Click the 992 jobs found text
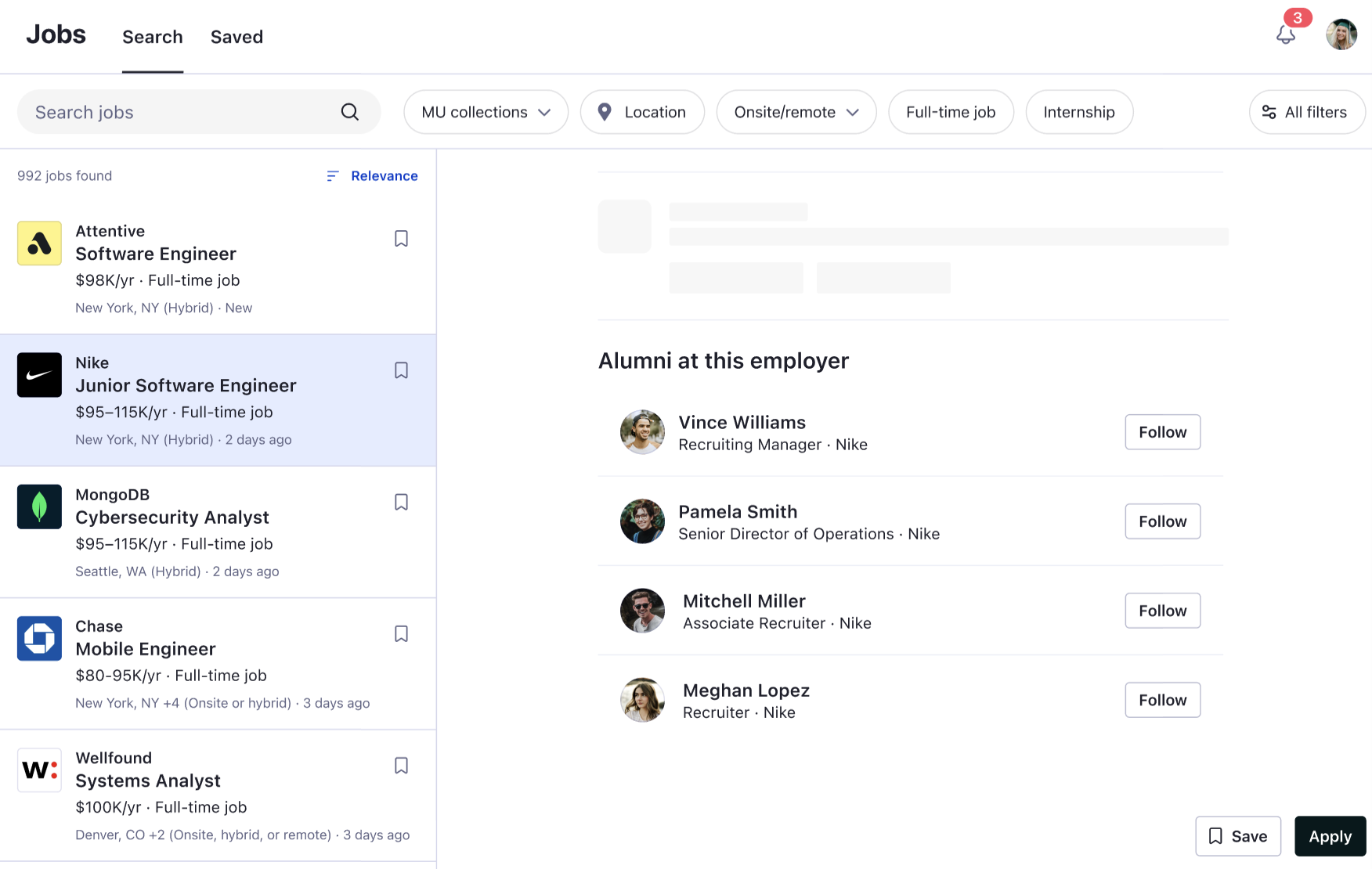This screenshot has height=869, width=1372. coord(64,176)
